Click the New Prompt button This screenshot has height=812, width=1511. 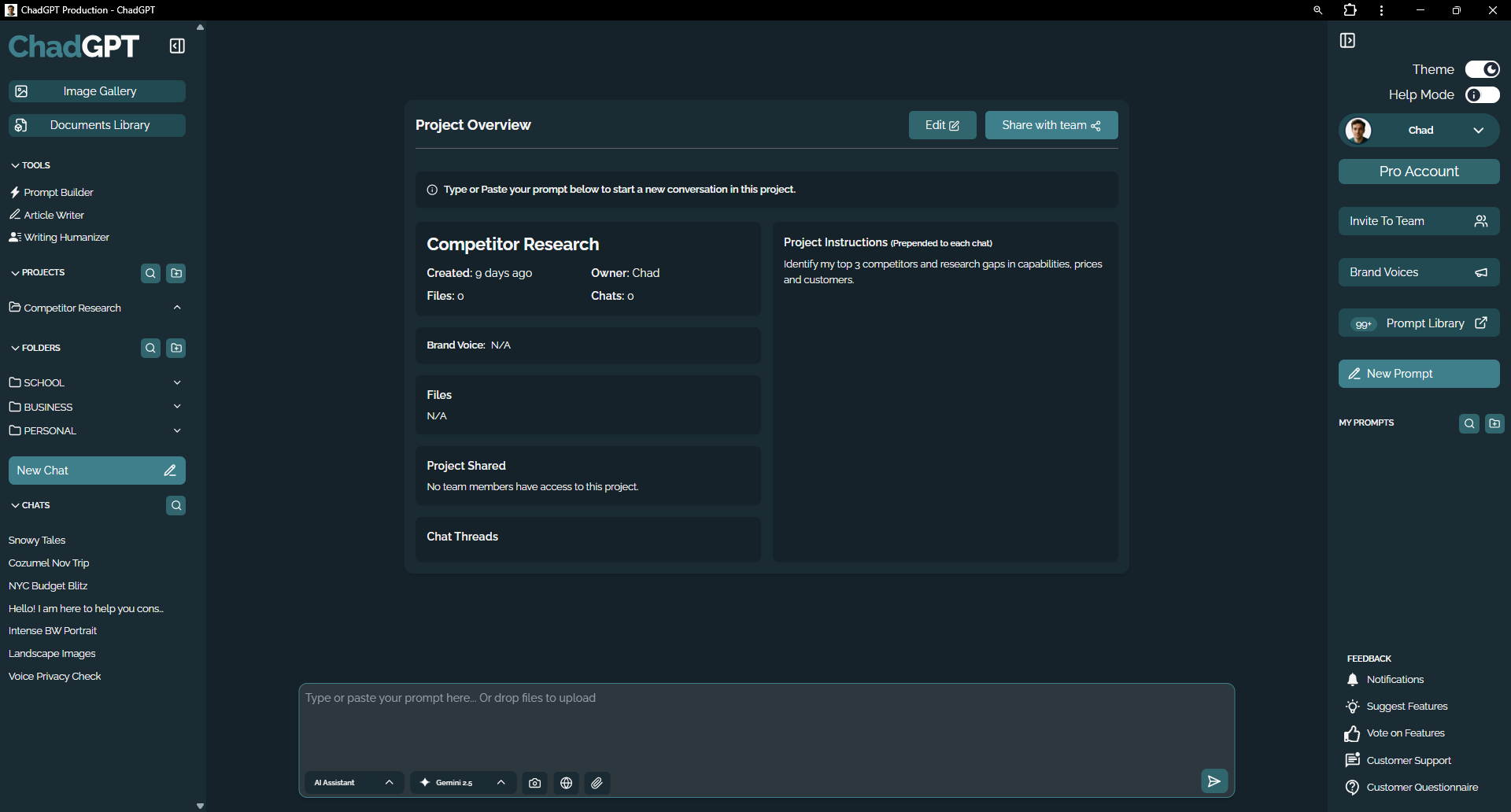1418,374
